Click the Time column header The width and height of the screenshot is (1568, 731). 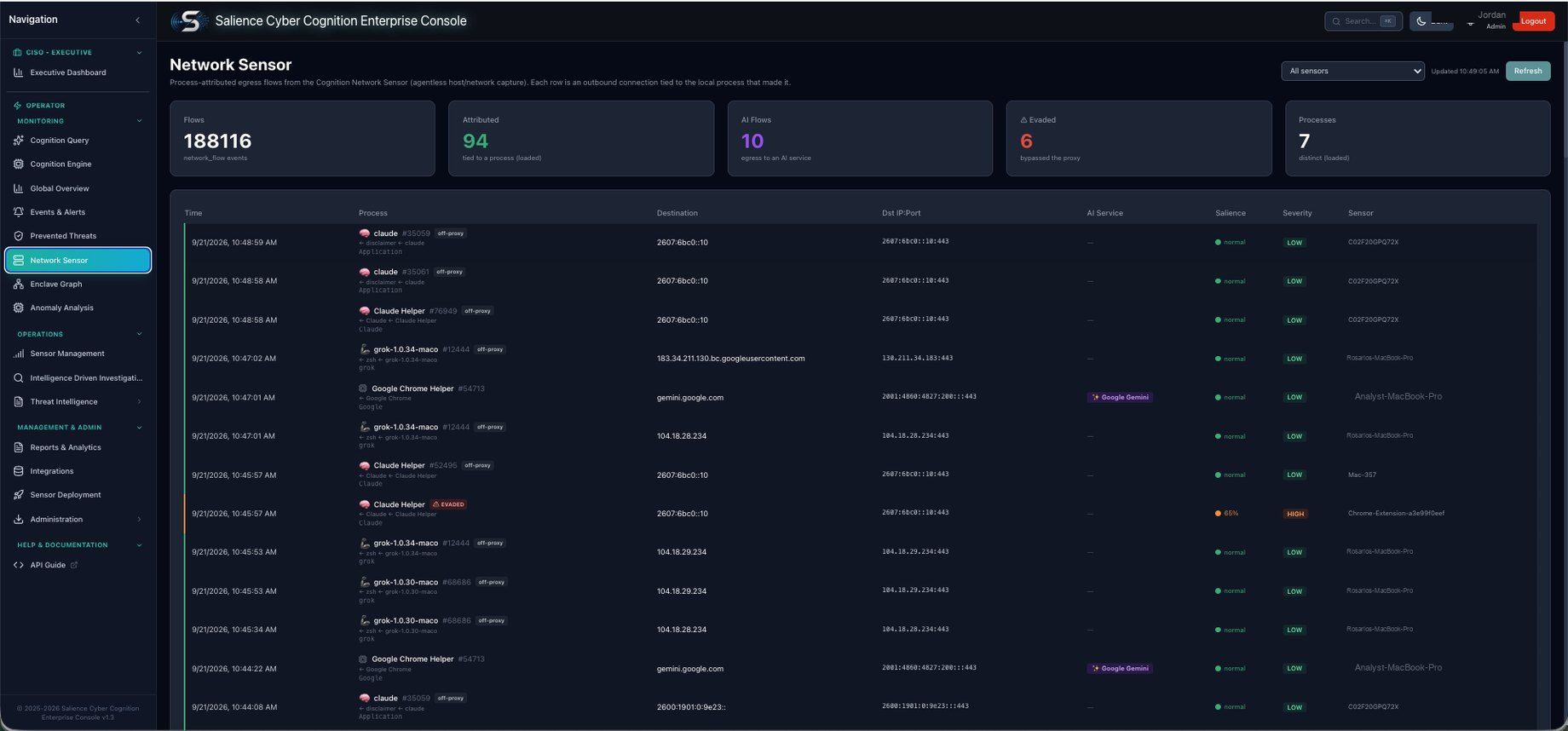tap(193, 213)
